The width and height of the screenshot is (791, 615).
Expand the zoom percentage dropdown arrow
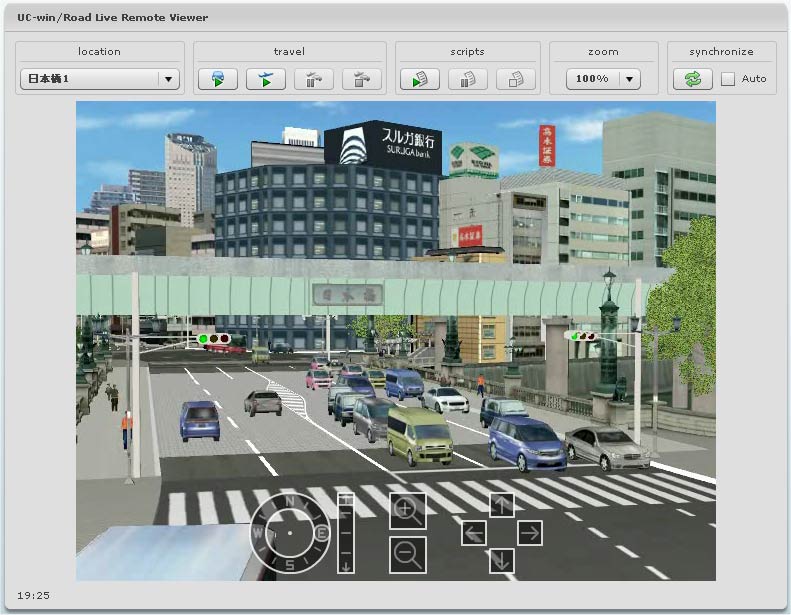[629, 79]
